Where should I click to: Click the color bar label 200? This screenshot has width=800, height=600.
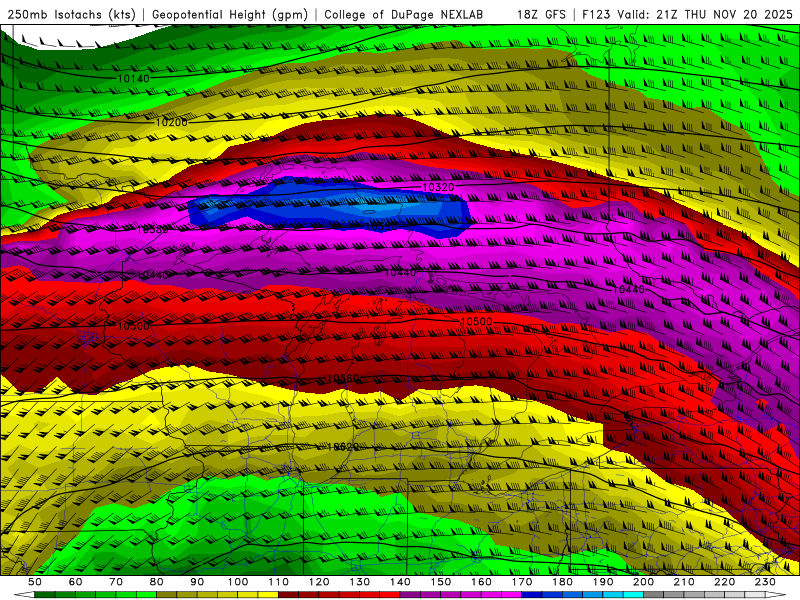coord(644,582)
